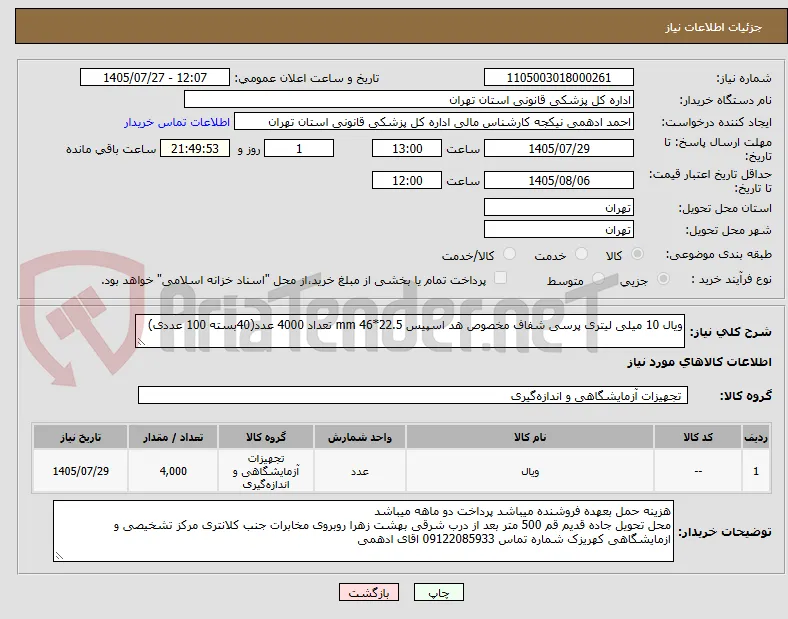
Task: Click the need date cell 1405/07/29
Action: tap(80, 471)
